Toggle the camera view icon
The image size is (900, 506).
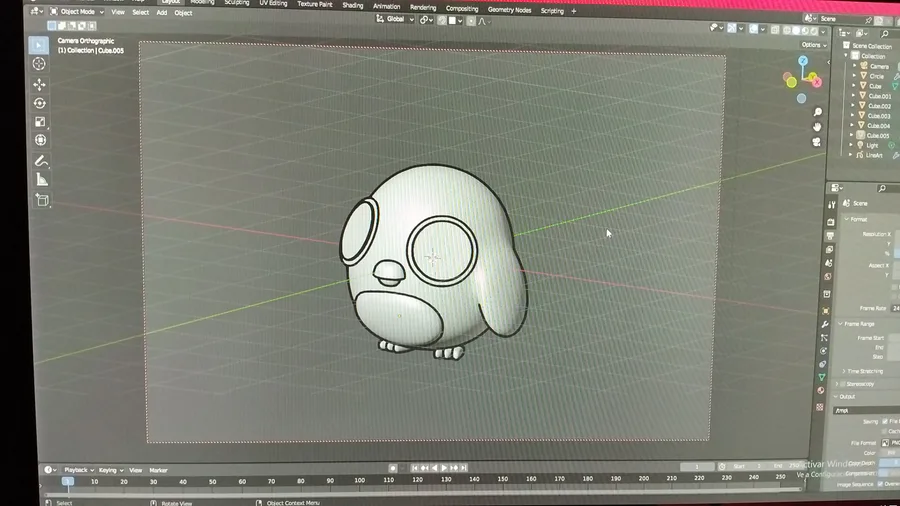pos(816,142)
